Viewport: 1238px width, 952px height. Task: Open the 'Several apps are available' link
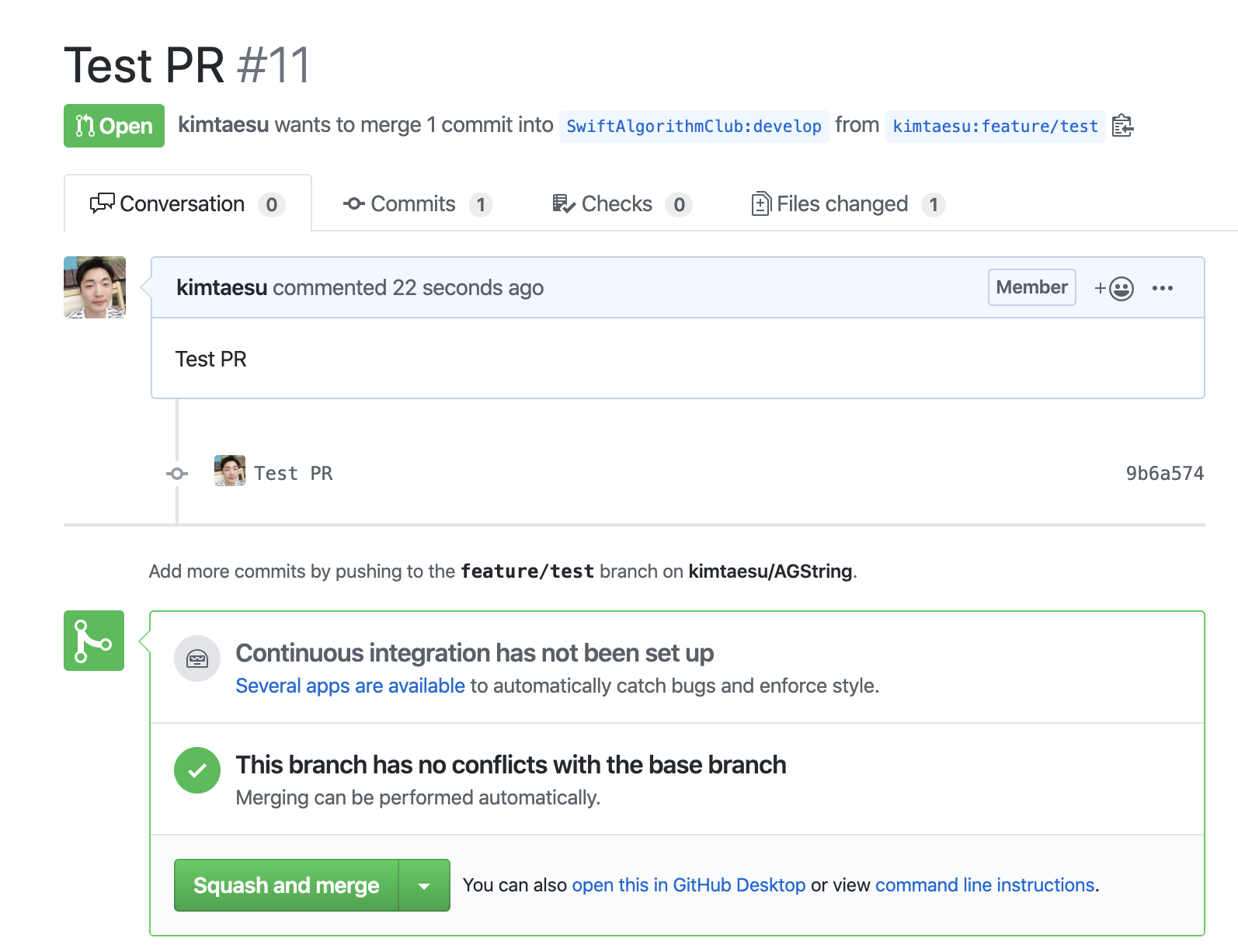(350, 686)
